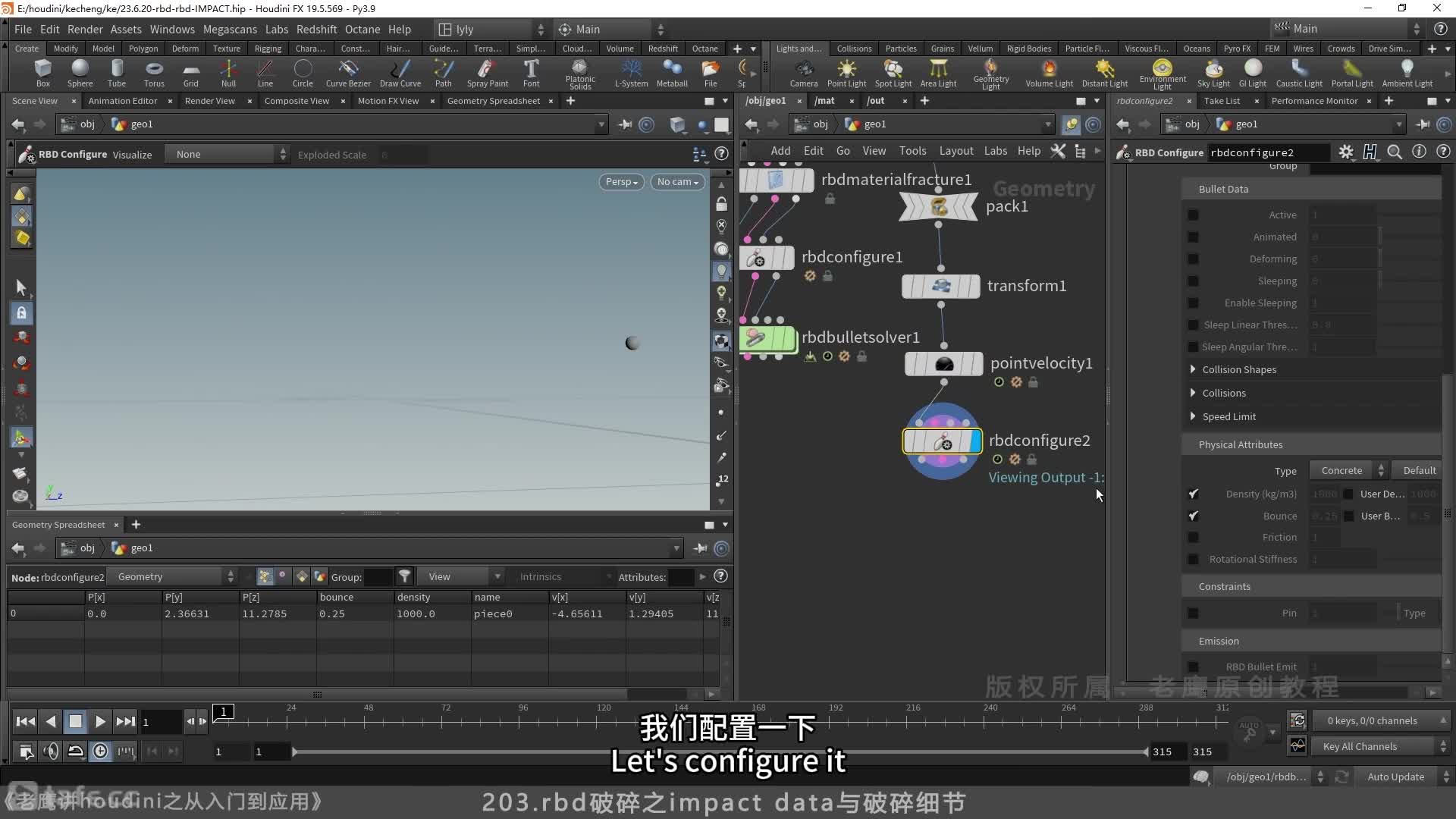Click Play forward on timeline

(x=100, y=722)
